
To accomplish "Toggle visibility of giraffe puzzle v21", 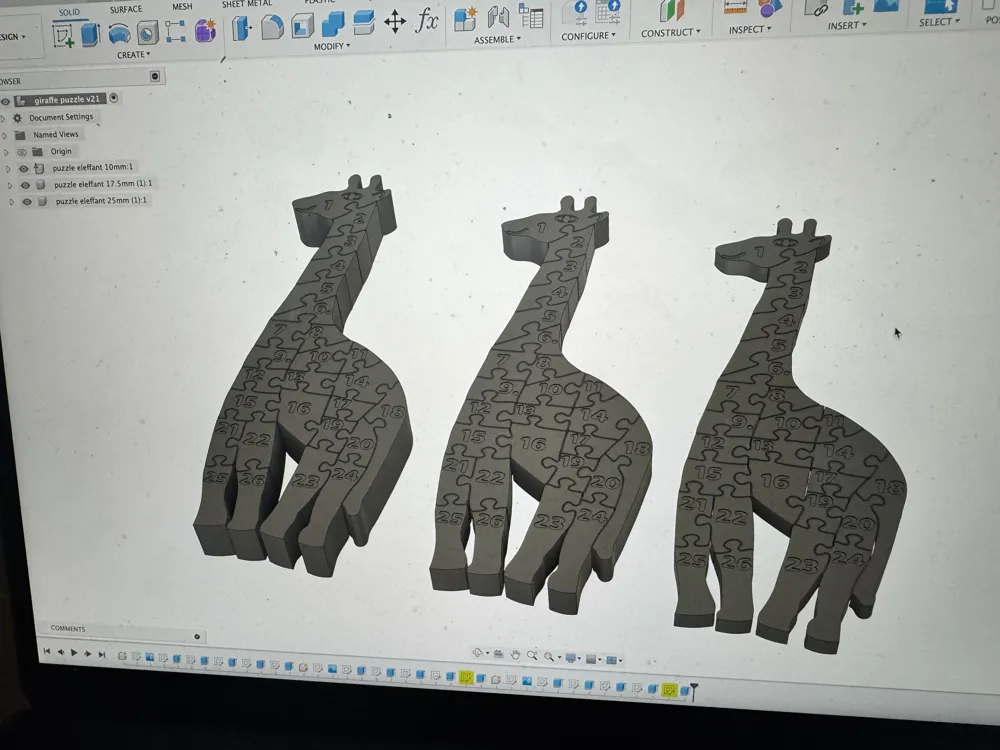I will pyautogui.click(x=5, y=101).
